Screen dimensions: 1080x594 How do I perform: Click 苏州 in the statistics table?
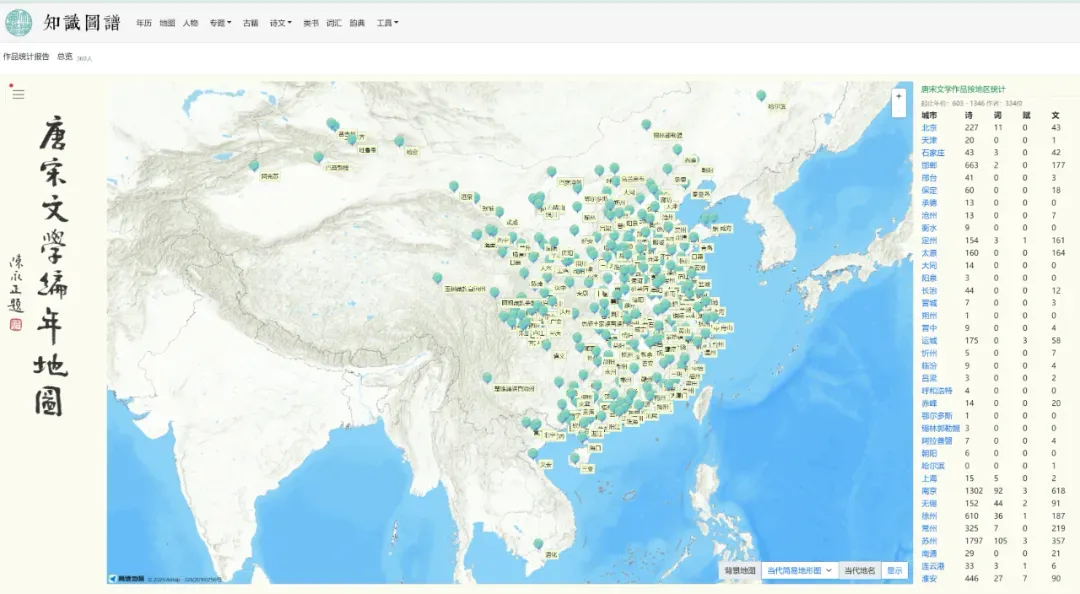930,540
